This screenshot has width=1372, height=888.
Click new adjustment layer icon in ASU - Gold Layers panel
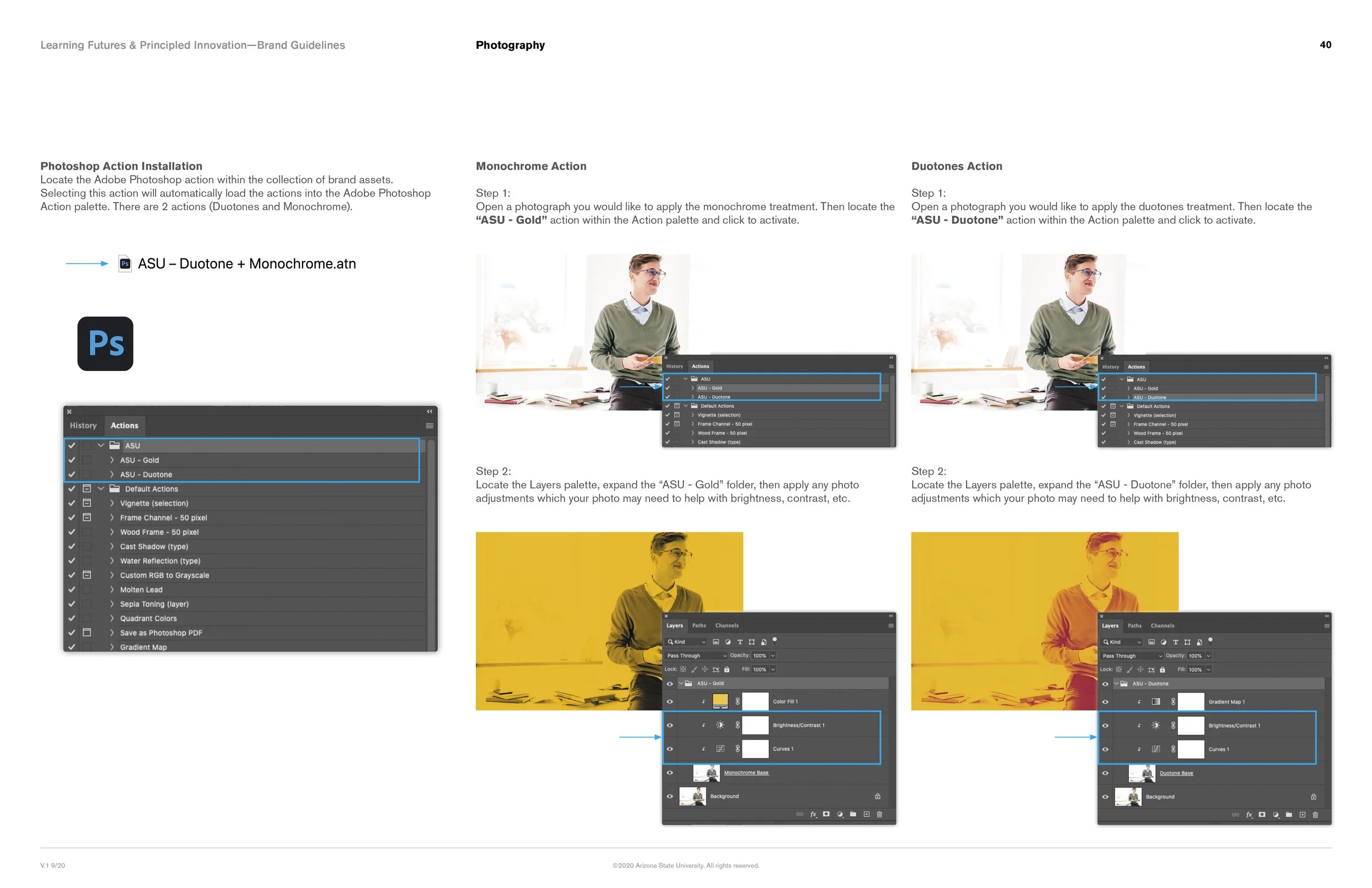840,814
